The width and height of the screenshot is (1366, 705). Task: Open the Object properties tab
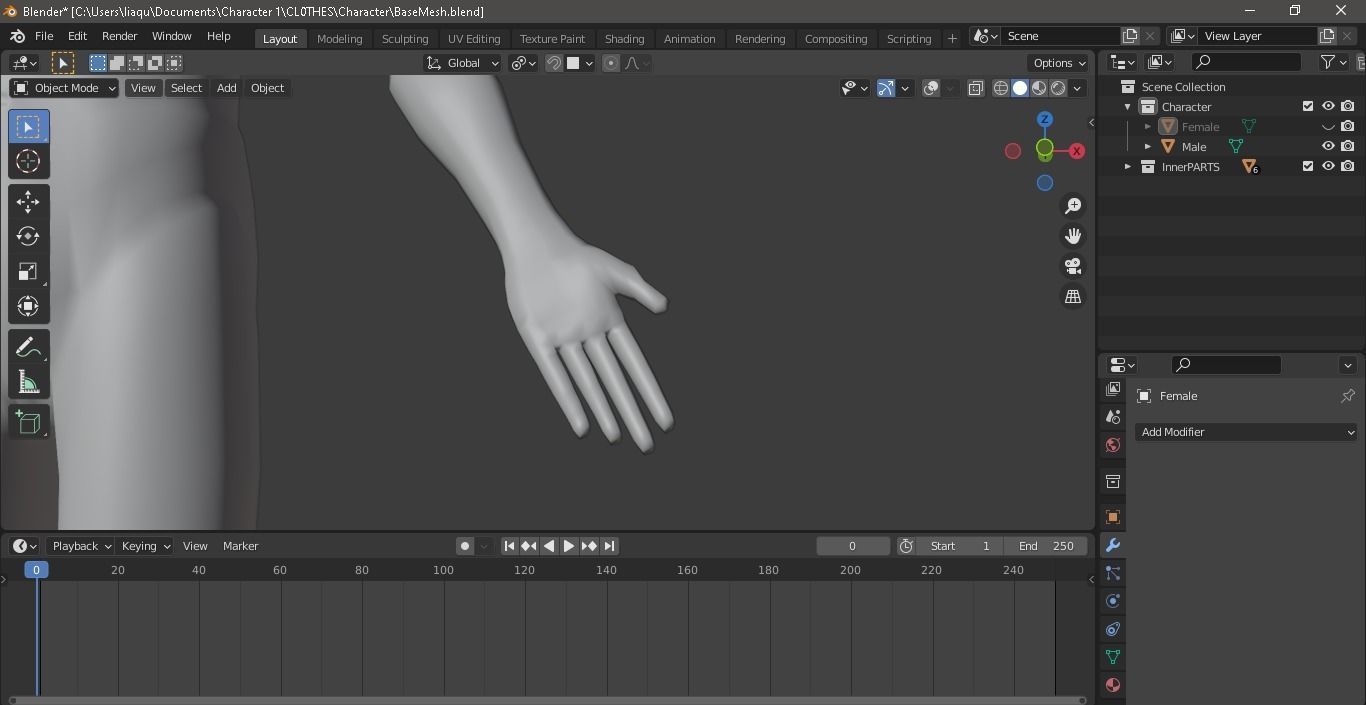pos(1113,517)
